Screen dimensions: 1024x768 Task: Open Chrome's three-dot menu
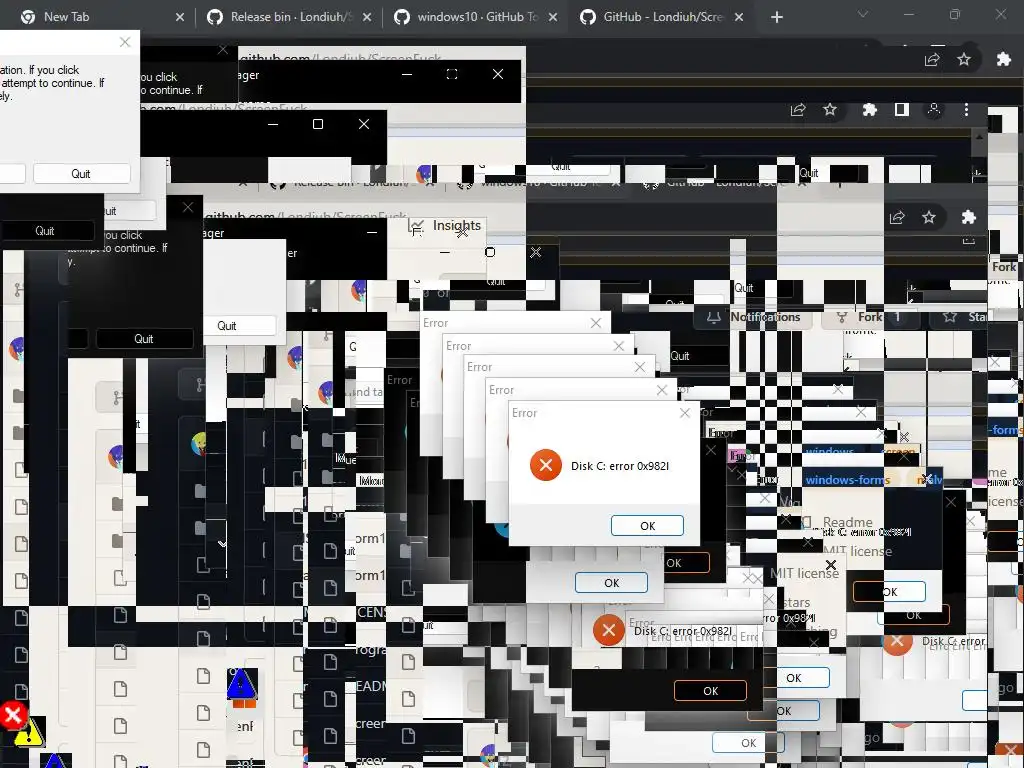pos(967,110)
